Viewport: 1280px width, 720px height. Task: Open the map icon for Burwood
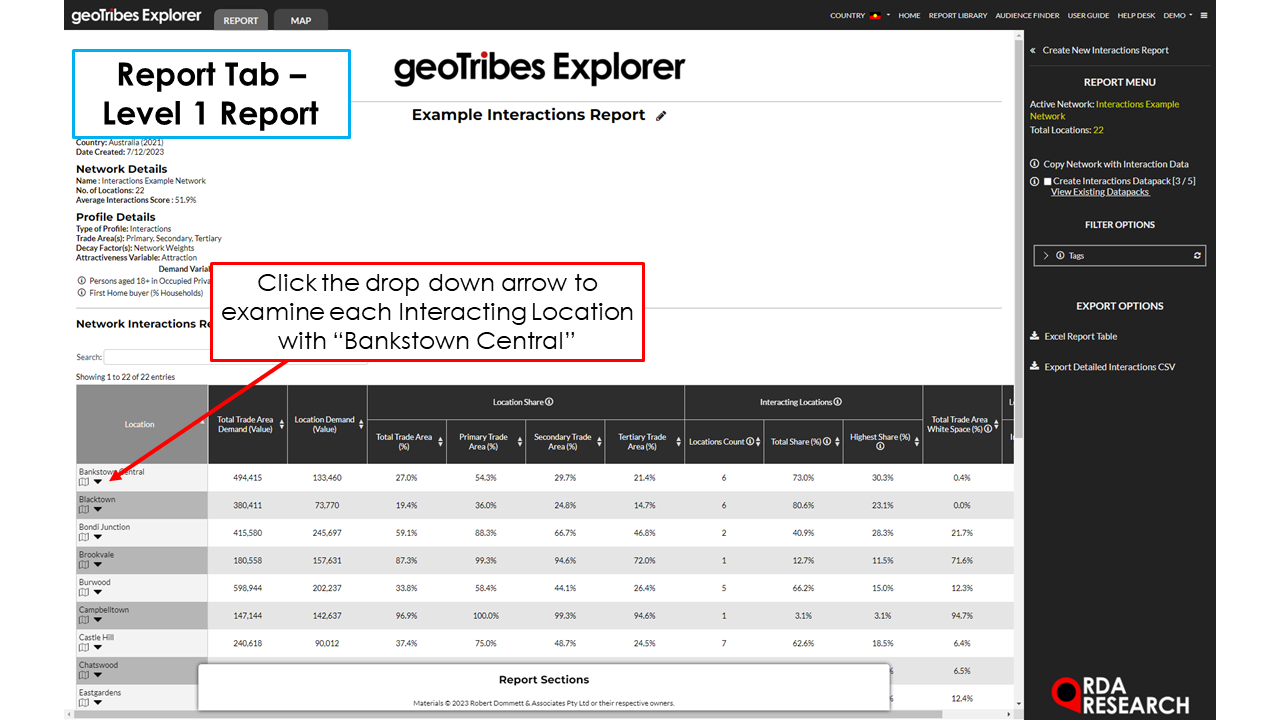(84, 592)
